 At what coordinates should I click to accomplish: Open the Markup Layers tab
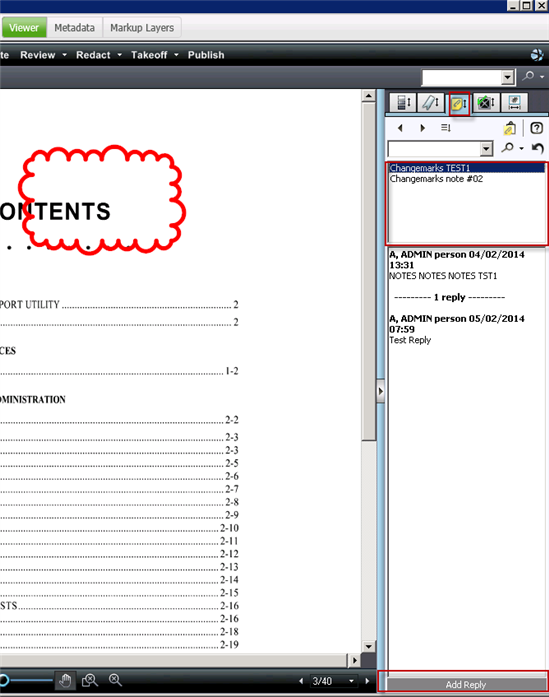(x=142, y=28)
